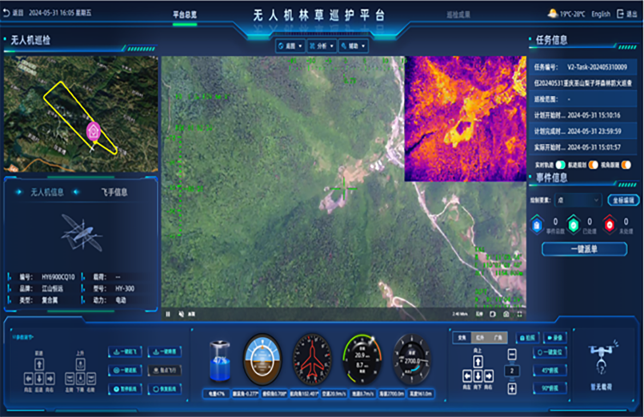Open the 分析 dropdown above the map

click(x=321, y=46)
